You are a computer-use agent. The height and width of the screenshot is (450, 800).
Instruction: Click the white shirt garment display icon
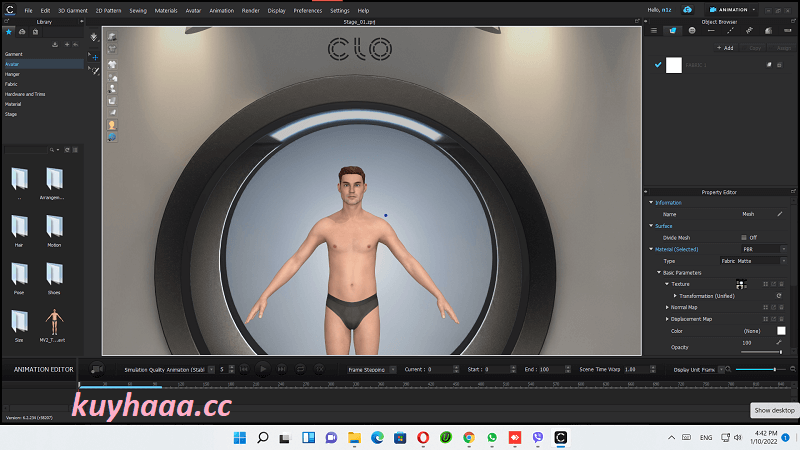pyautogui.click(x=112, y=64)
